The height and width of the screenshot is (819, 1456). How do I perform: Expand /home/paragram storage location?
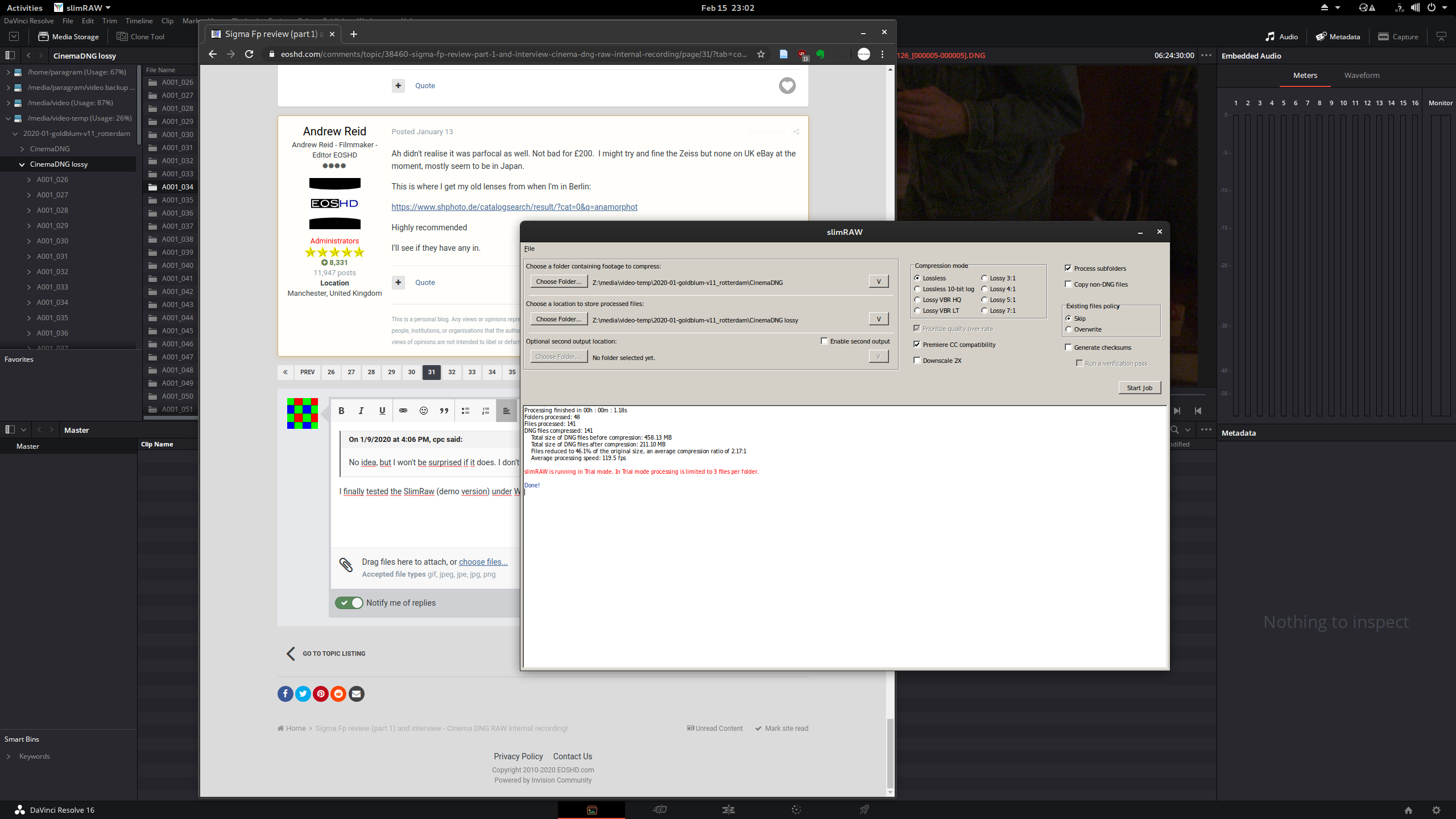pos(9,72)
